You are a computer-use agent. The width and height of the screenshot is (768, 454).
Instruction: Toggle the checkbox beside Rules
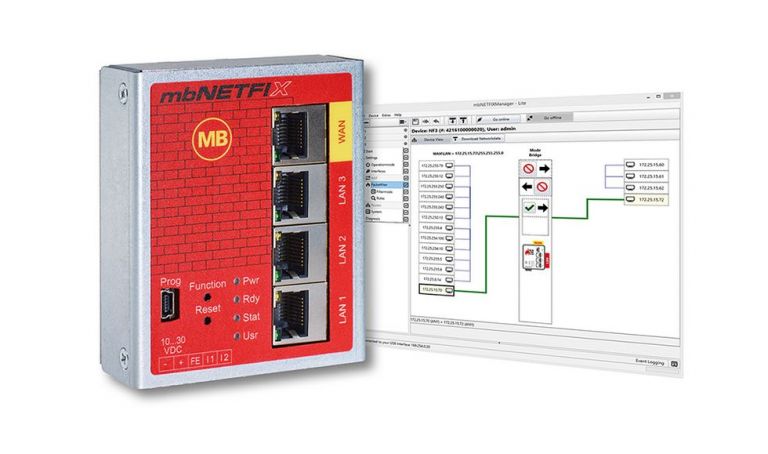coord(406,198)
